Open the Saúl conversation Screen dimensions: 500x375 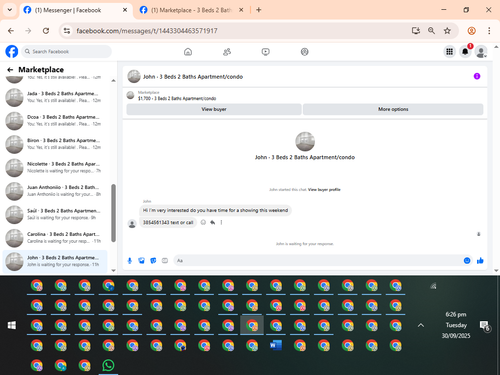(x=55, y=214)
